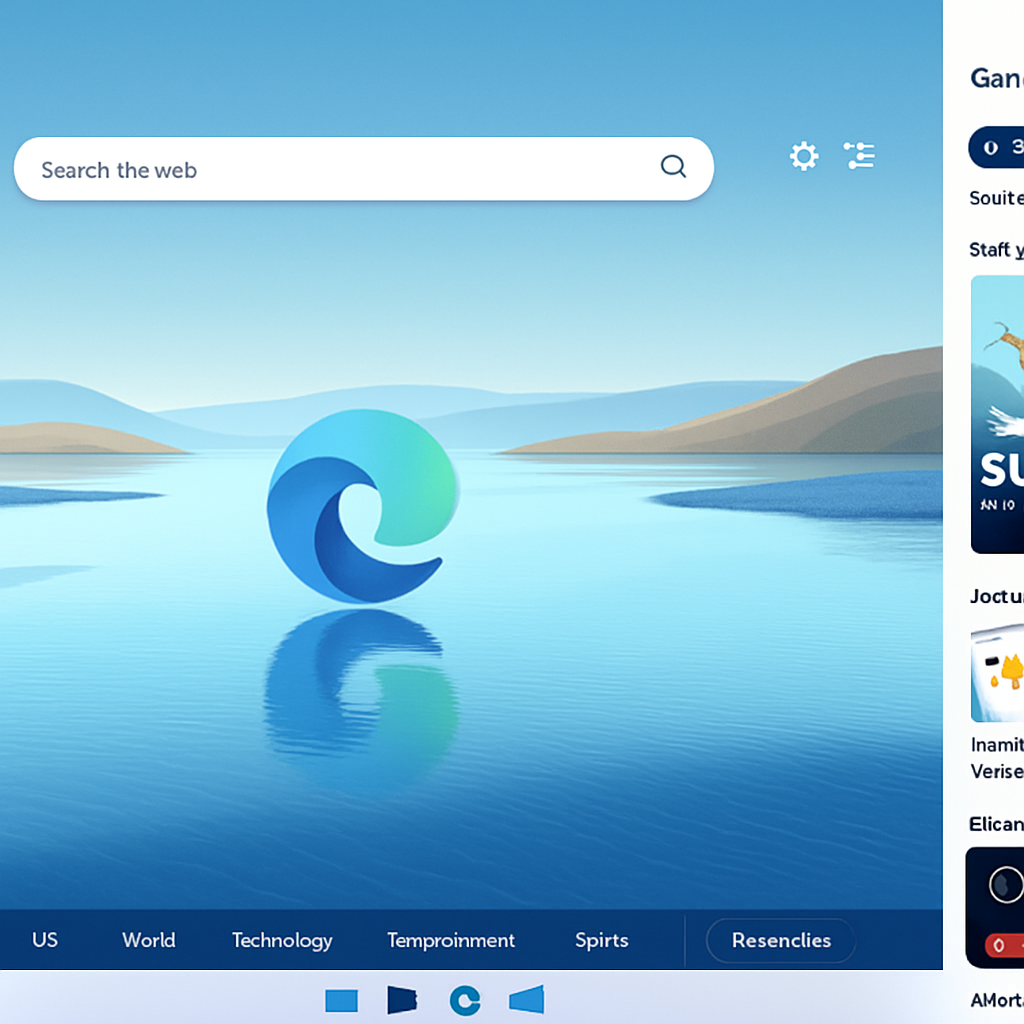
Task: Open the dark Elican card thumbnail
Action: 995,908
